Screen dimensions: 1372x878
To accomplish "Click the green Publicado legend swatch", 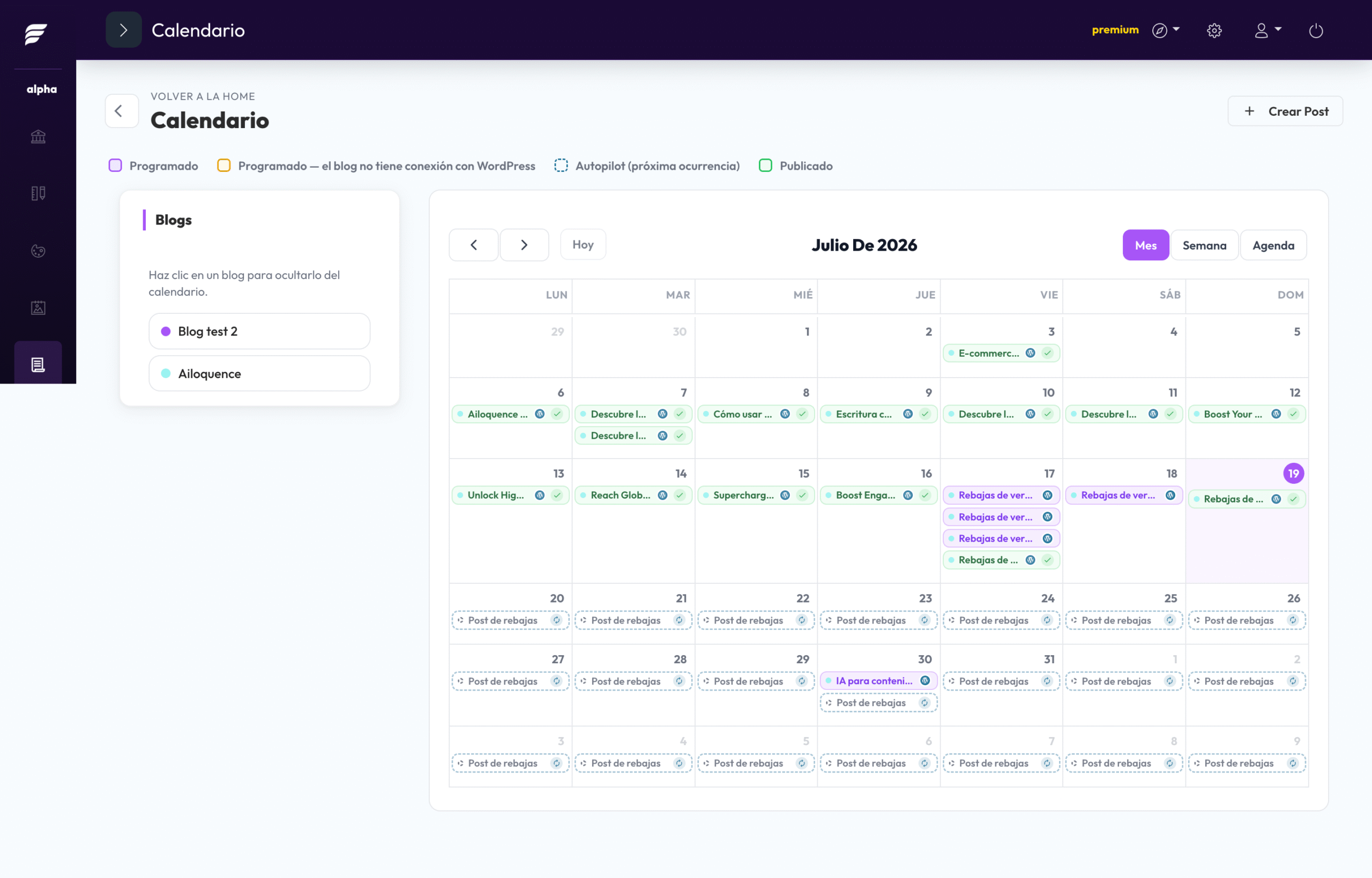I will 765,166.
